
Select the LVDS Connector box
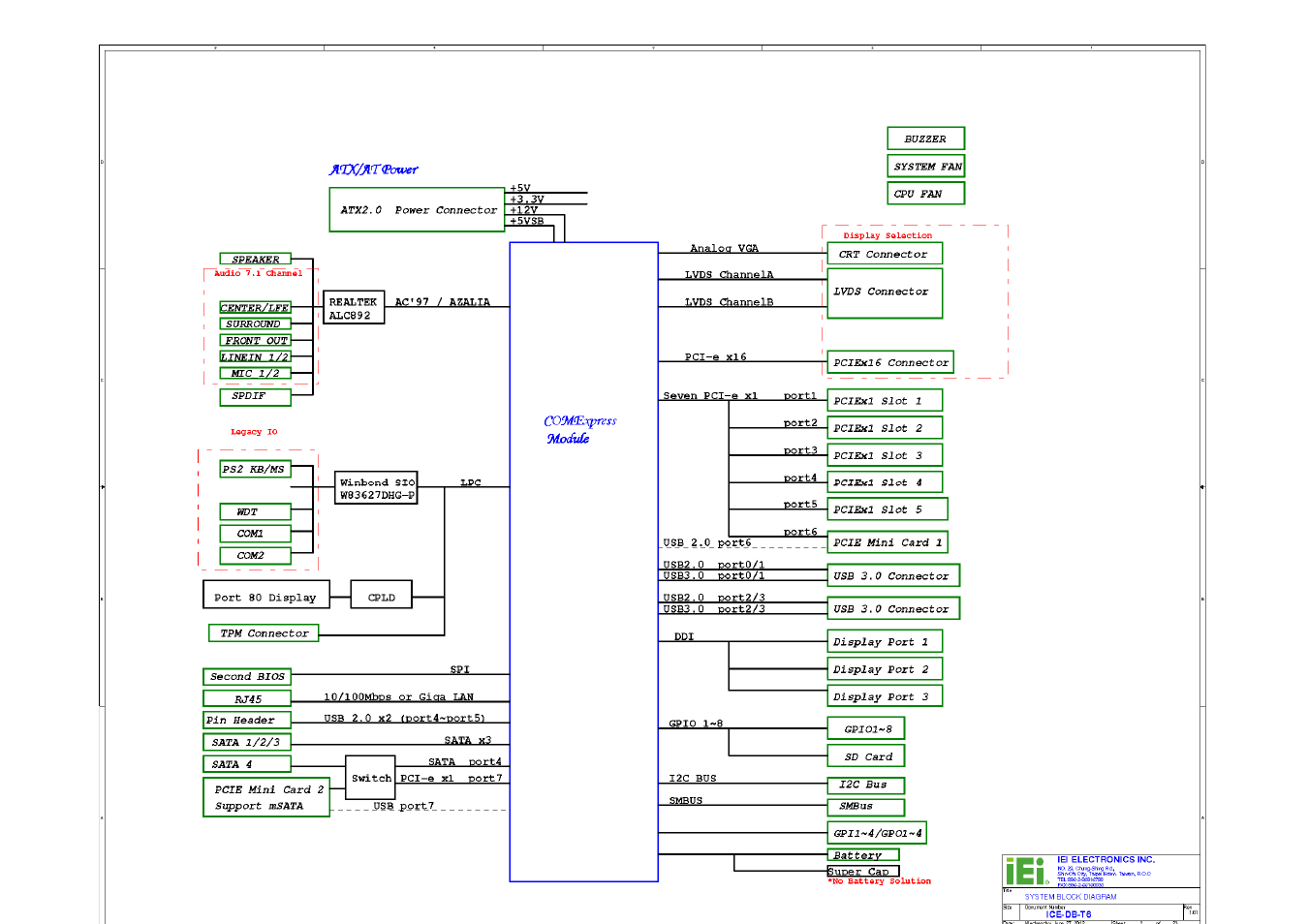(x=885, y=292)
